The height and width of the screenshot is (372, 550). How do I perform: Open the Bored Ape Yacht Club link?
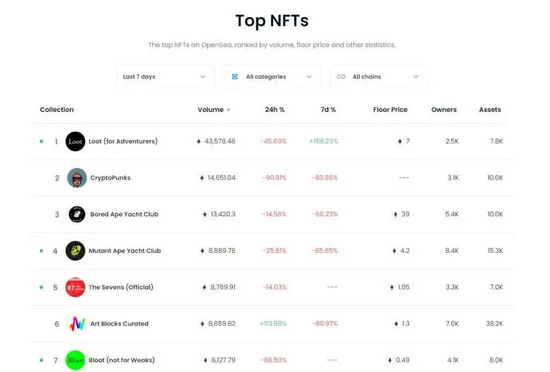(x=124, y=214)
